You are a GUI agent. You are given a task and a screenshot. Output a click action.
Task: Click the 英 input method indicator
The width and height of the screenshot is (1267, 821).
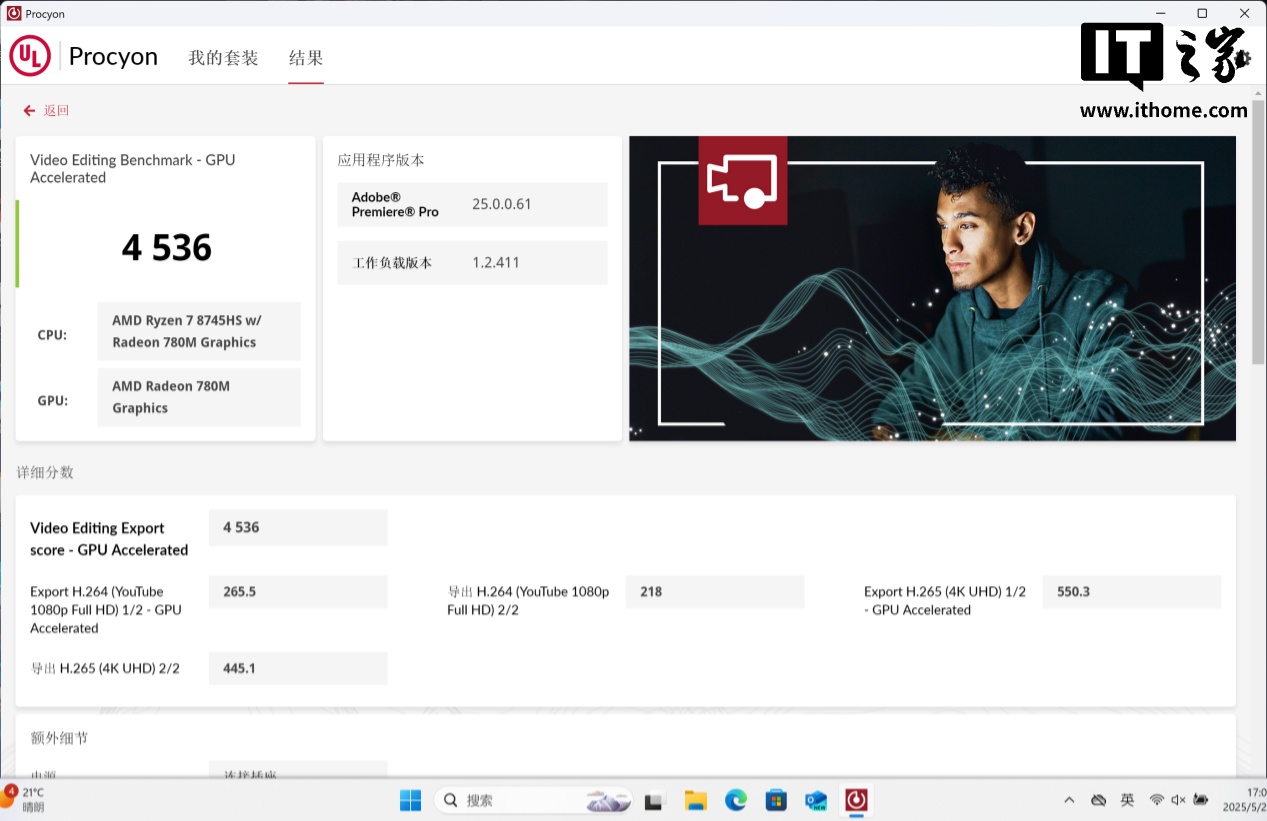pyautogui.click(x=1127, y=800)
